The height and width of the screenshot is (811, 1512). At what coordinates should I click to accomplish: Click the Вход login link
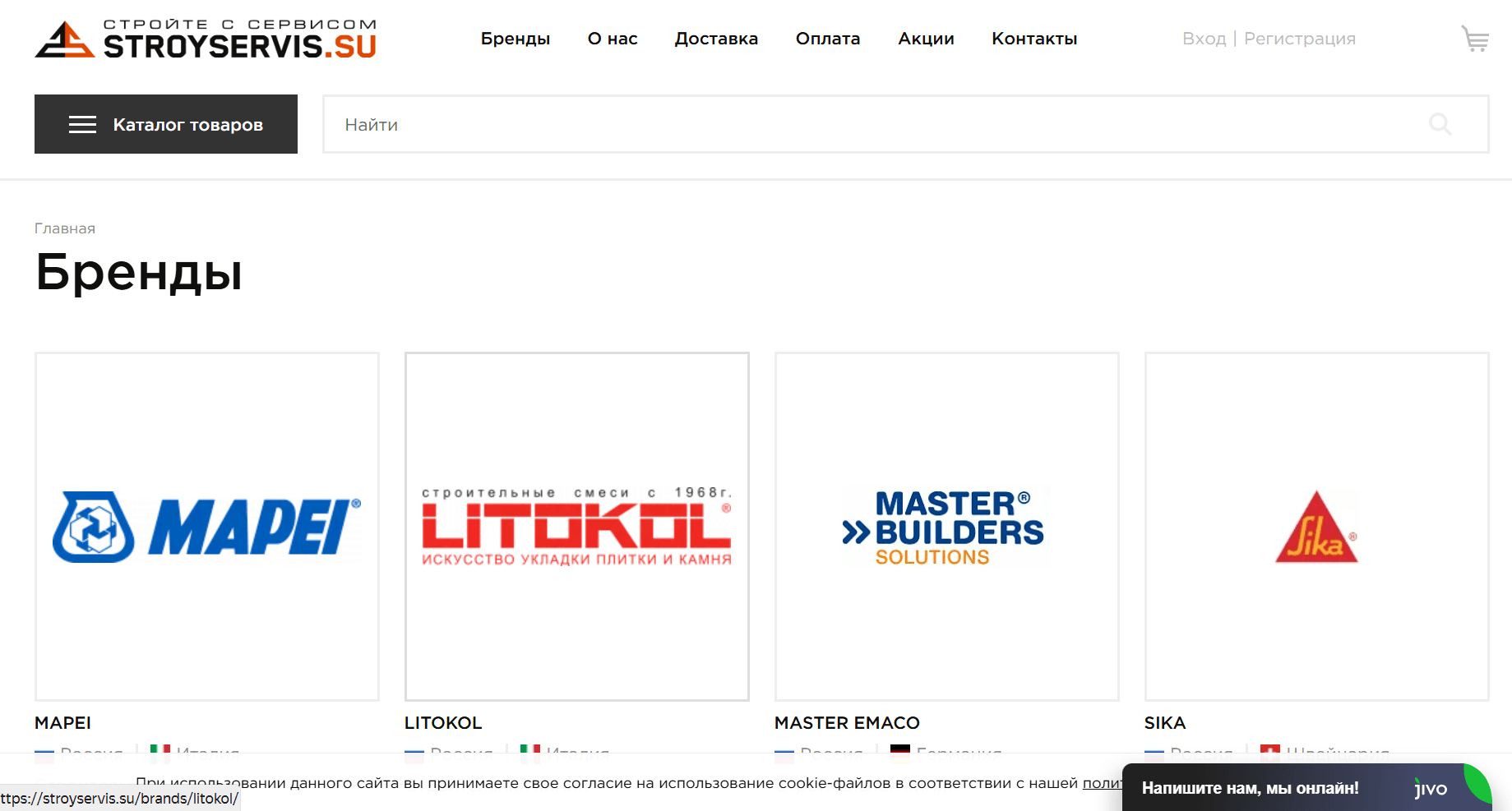click(1205, 39)
